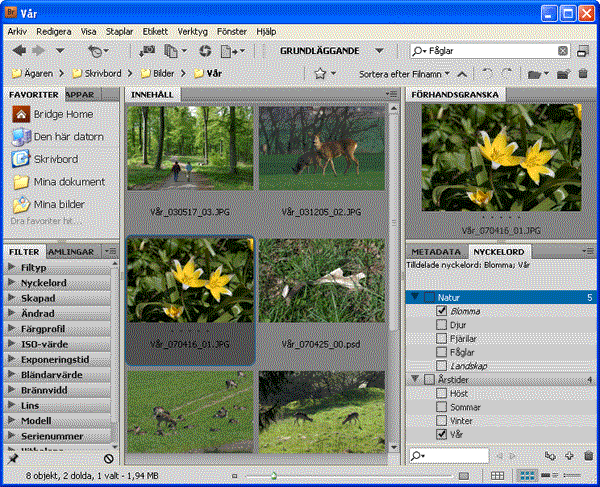Open the Verktyg menu
The height and width of the screenshot is (487, 600).
(194, 31)
